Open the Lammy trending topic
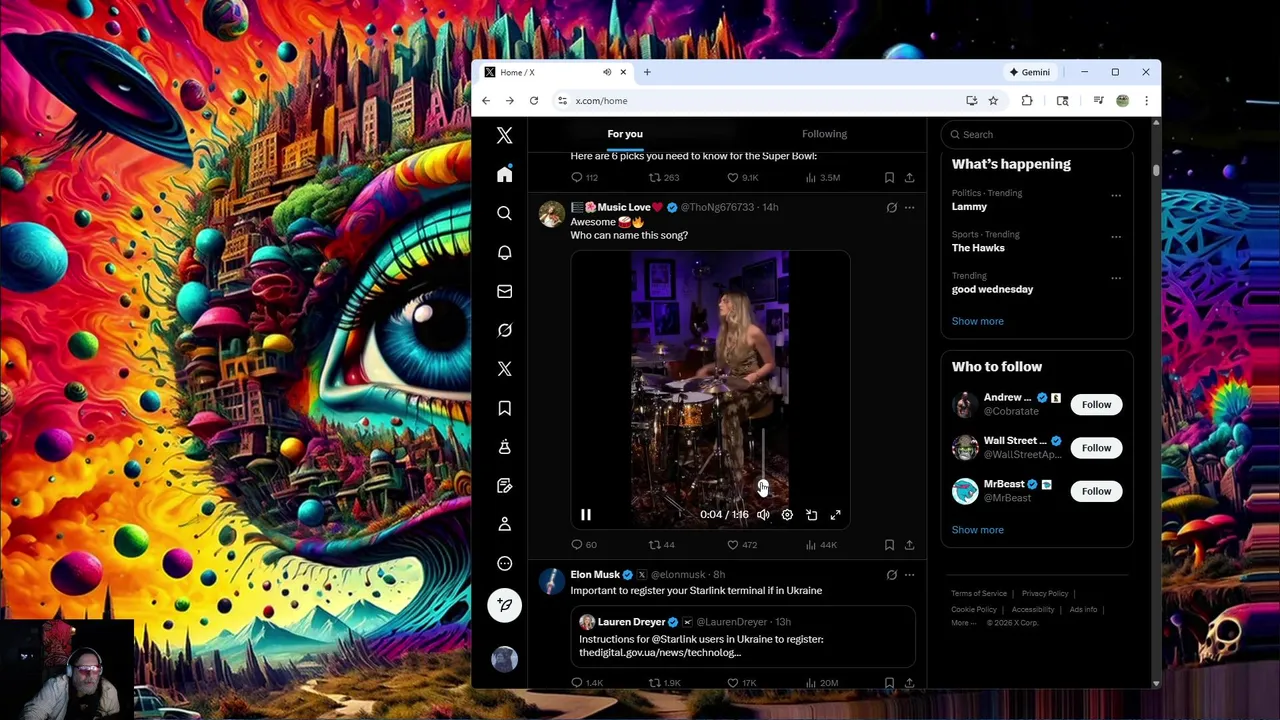Viewport: 1280px width, 720px height. point(969,206)
